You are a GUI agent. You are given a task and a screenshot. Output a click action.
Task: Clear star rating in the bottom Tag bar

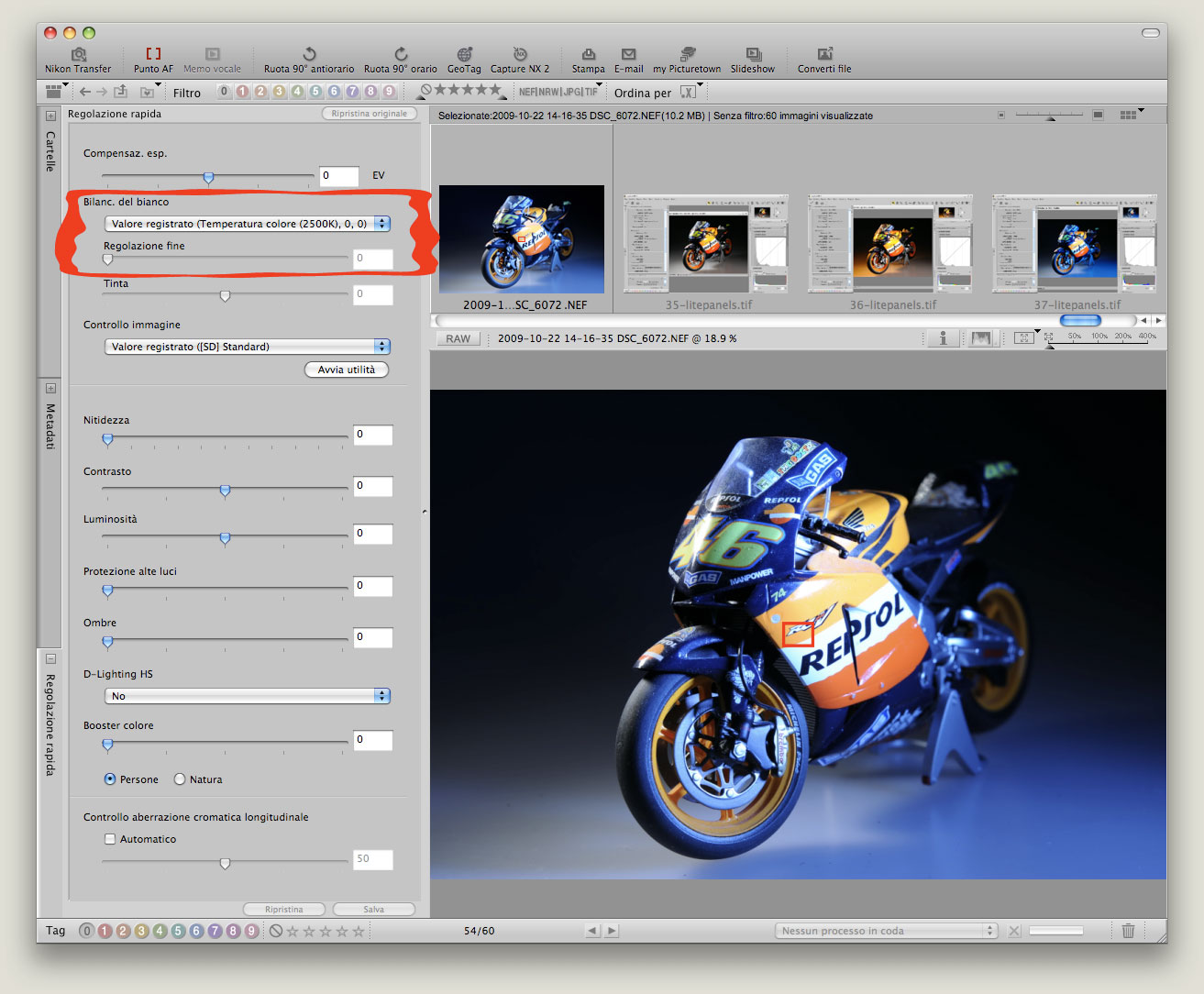click(x=276, y=931)
